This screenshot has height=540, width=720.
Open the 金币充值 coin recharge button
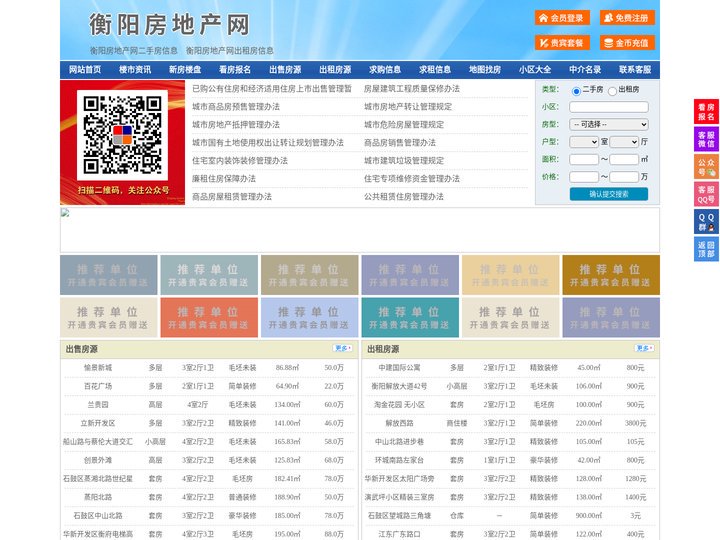(x=627, y=43)
